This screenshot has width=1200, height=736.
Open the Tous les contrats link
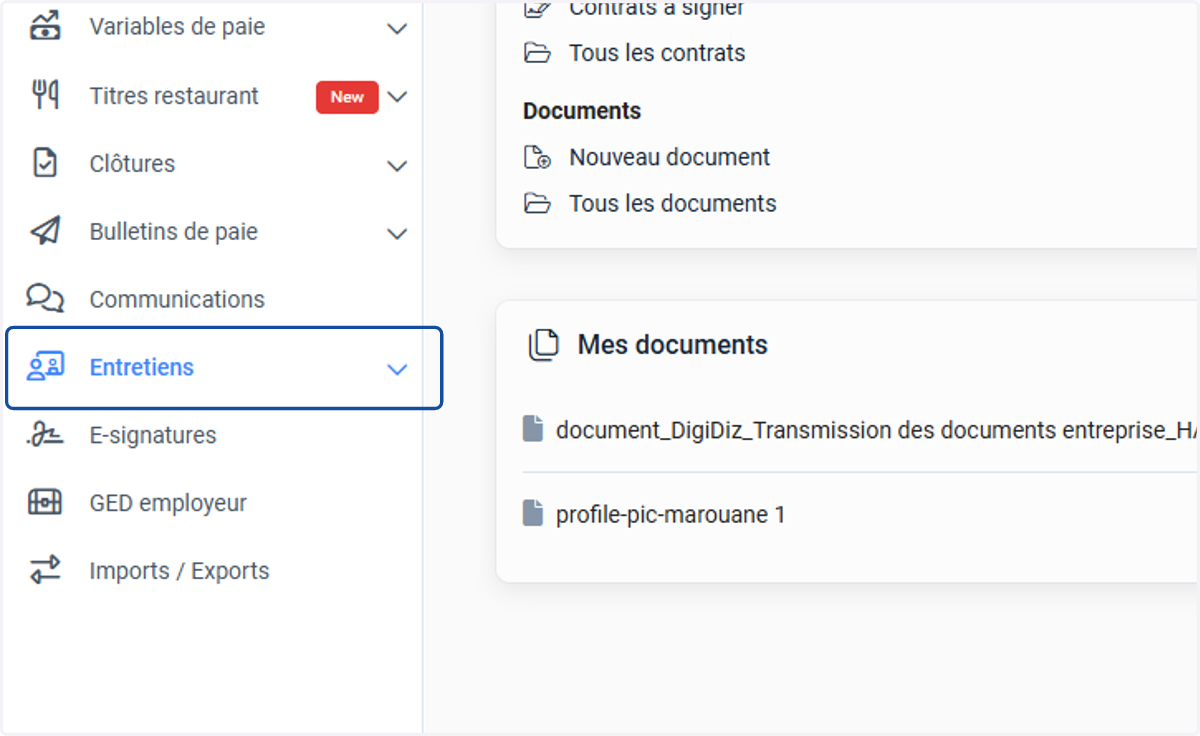click(x=657, y=53)
